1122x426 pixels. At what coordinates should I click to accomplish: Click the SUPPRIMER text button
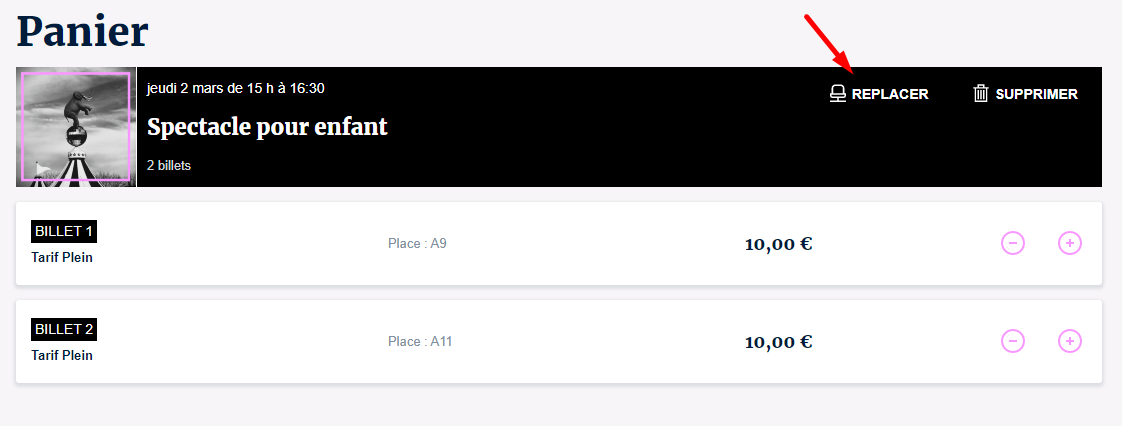pos(1036,94)
